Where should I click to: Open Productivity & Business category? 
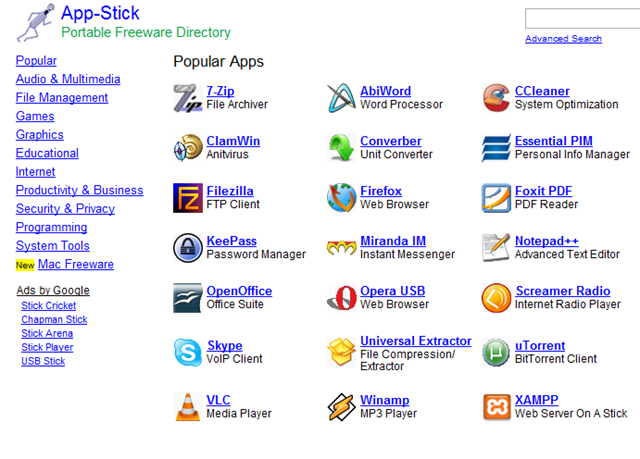tap(79, 190)
